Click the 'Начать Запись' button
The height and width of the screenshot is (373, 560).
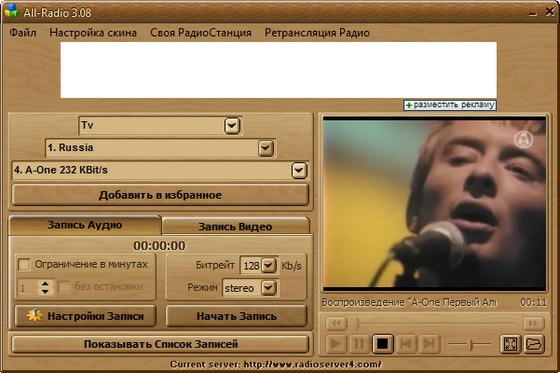(236, 316)
